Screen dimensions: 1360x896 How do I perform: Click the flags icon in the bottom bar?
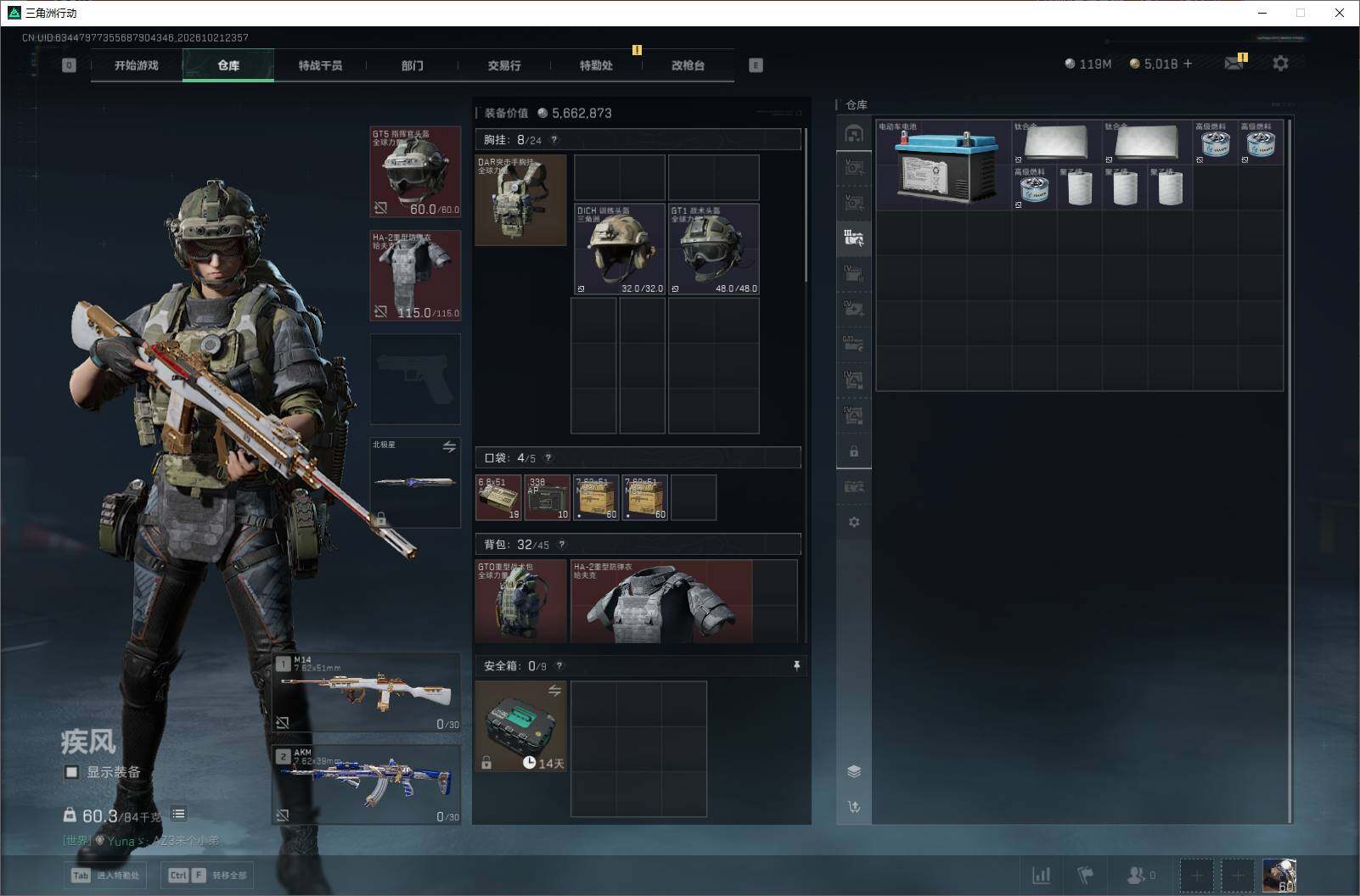[1085, 875]
